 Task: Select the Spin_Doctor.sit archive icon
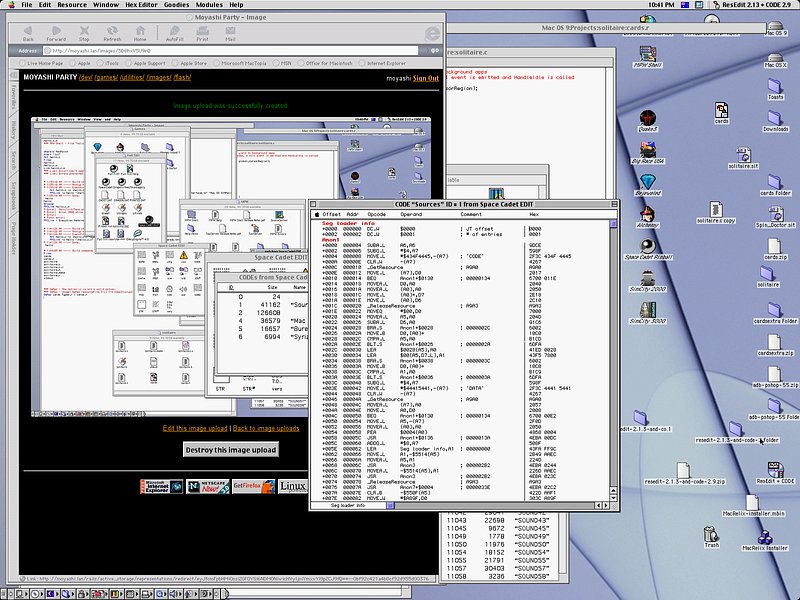[x=776, y=213]
